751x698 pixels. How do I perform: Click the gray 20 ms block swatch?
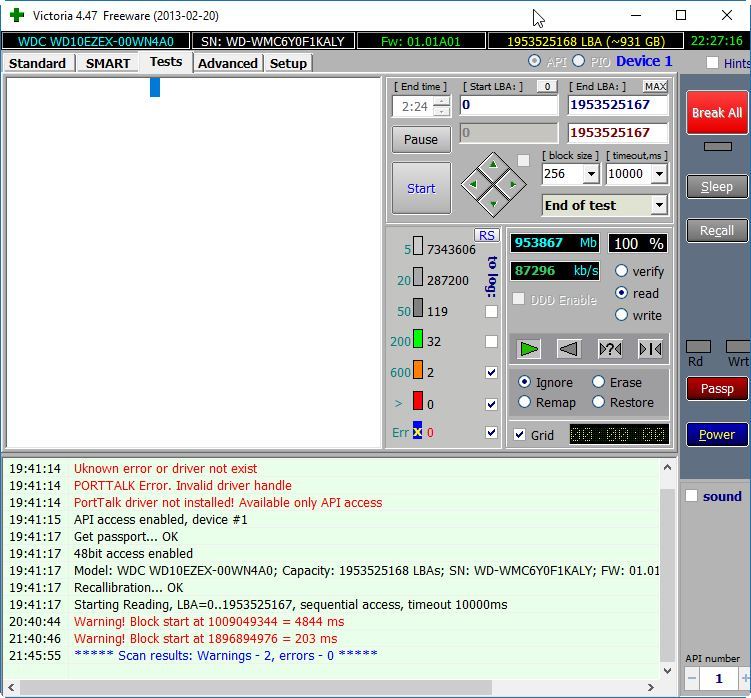click(418, 276)
